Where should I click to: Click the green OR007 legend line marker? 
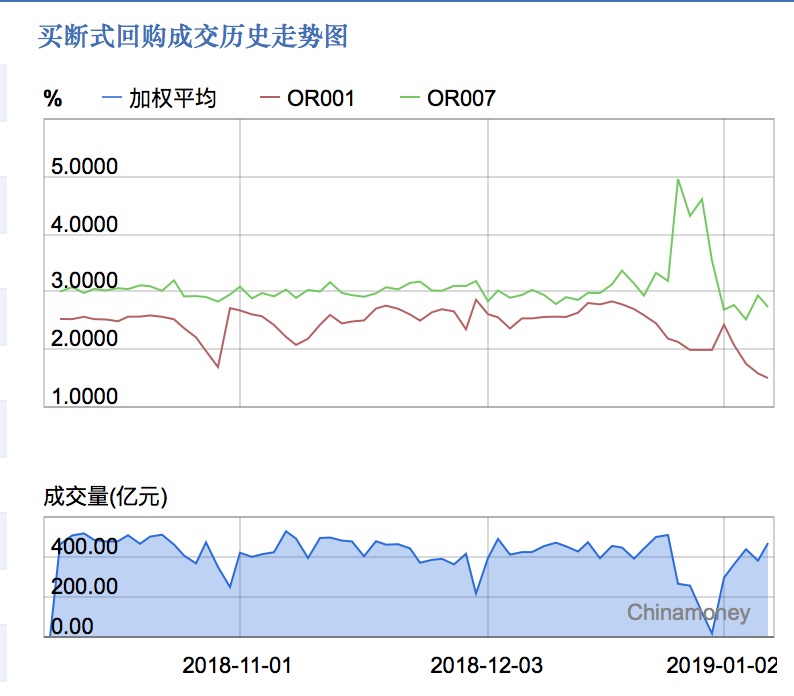410,97
